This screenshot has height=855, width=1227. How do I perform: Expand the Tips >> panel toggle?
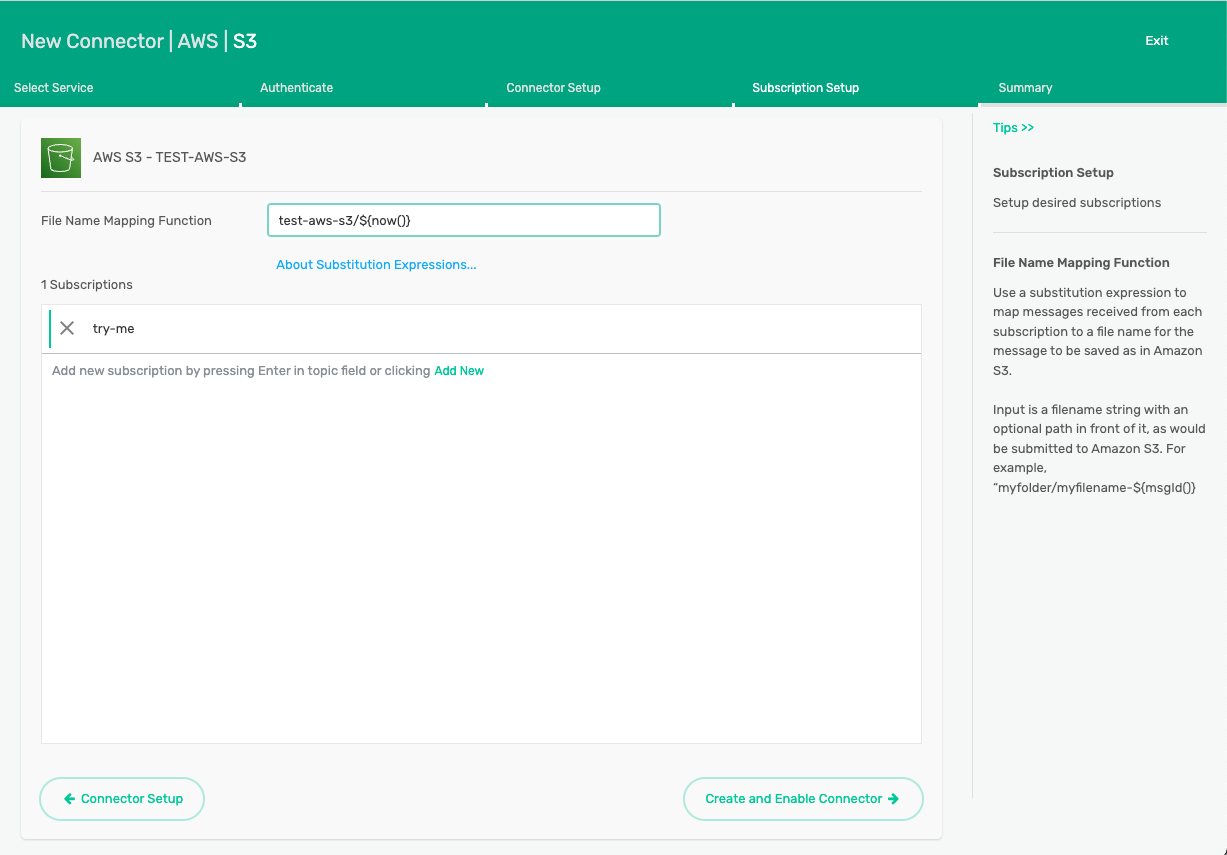1013,128
